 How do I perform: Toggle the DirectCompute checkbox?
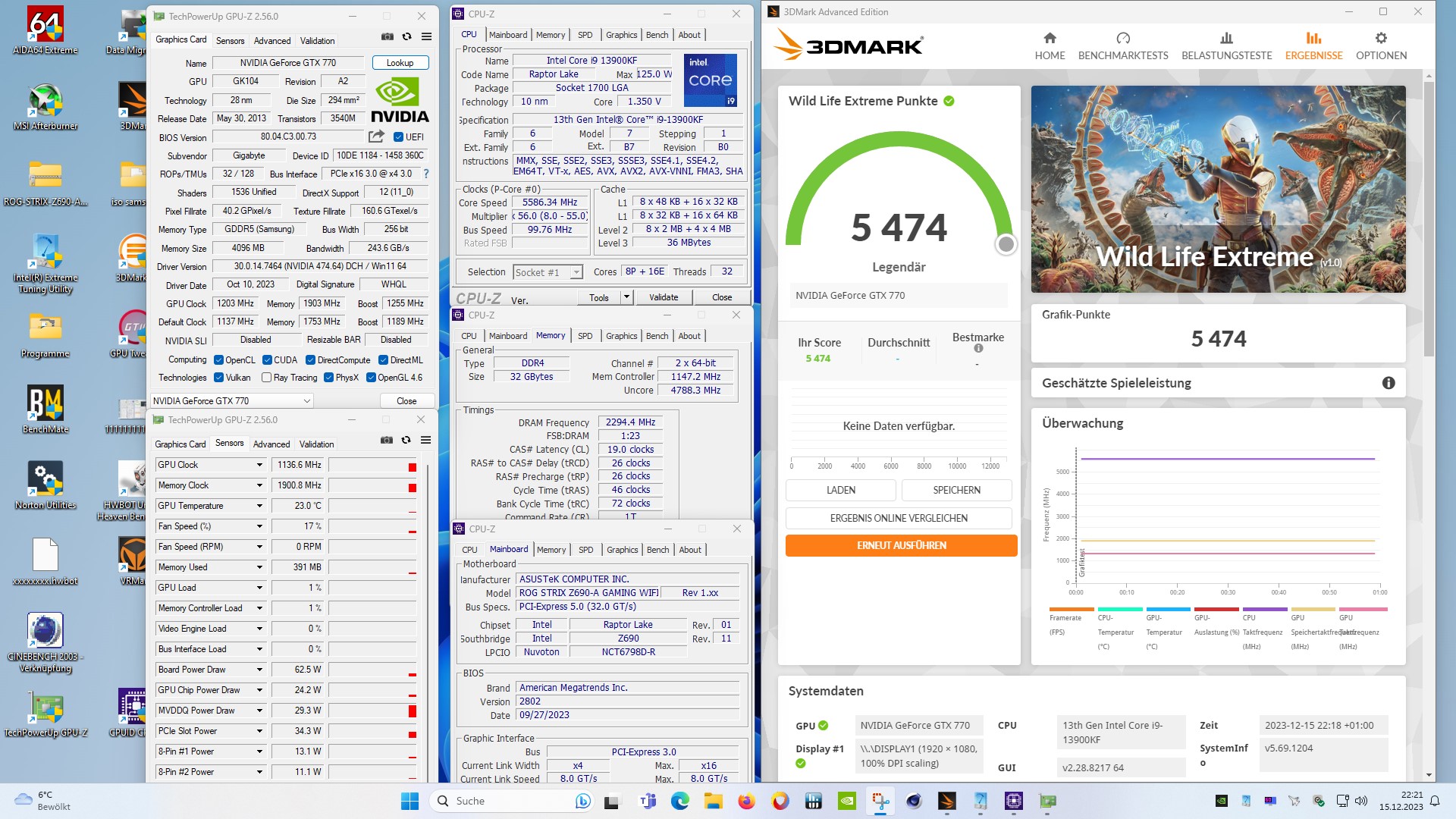click(310, 360)
